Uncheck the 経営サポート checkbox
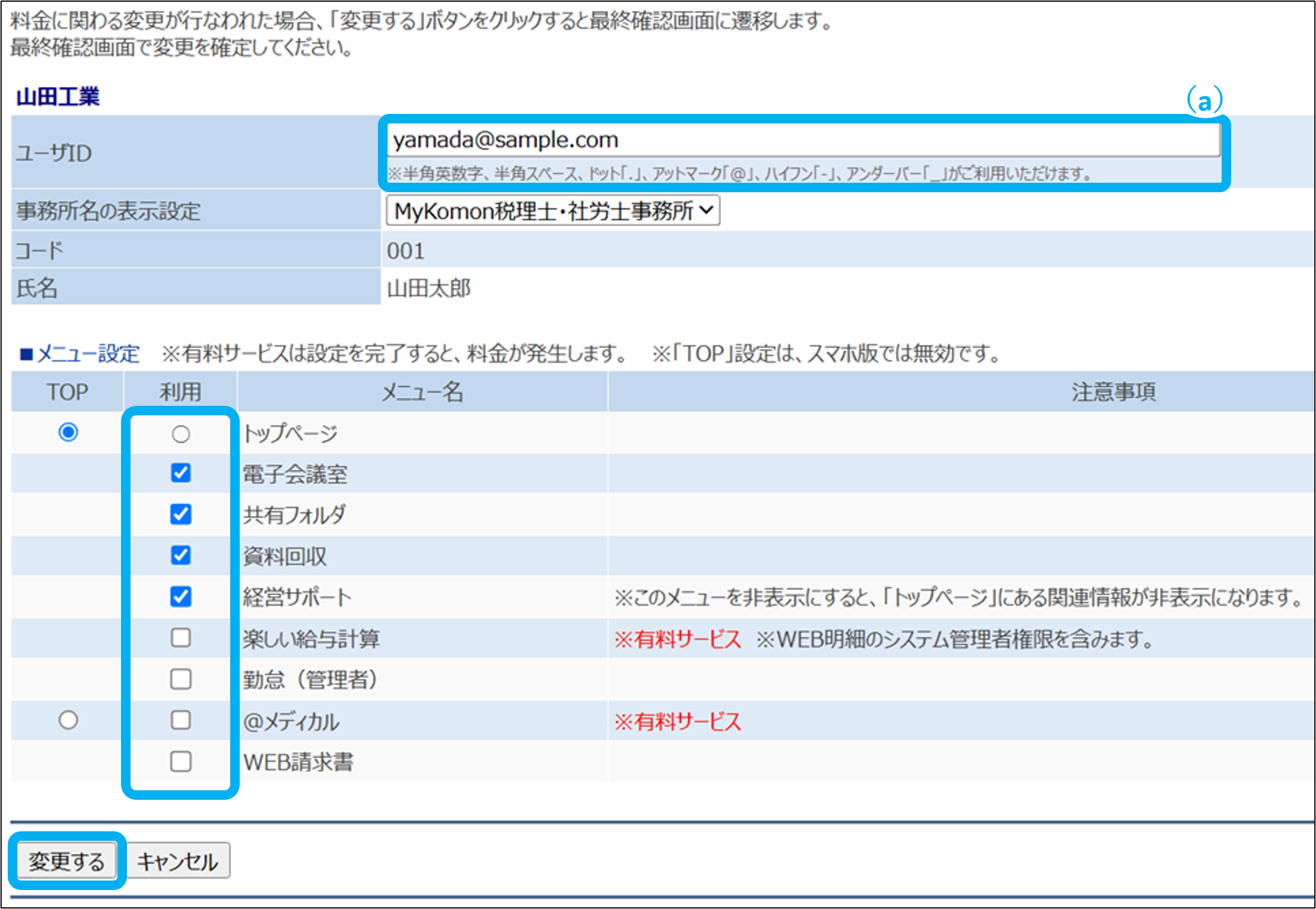The width and height of the screenshot is (1316, 909). [180, 596]
